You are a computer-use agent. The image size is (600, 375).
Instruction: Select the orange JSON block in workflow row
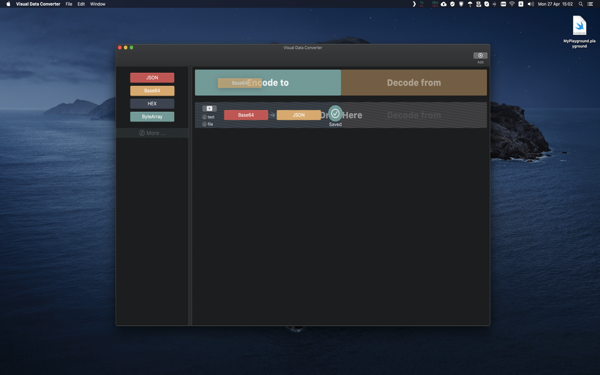(298, 115)
